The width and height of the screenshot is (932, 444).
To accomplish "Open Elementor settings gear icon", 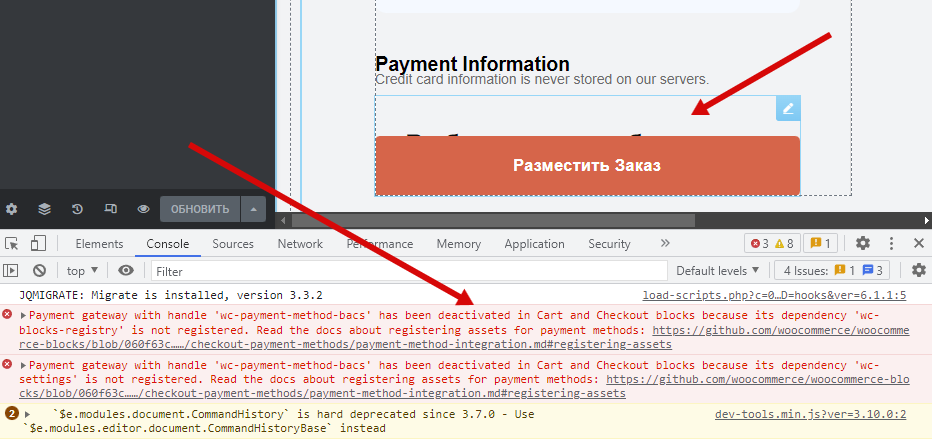I will pyautogui.click(x=11, y=209).
